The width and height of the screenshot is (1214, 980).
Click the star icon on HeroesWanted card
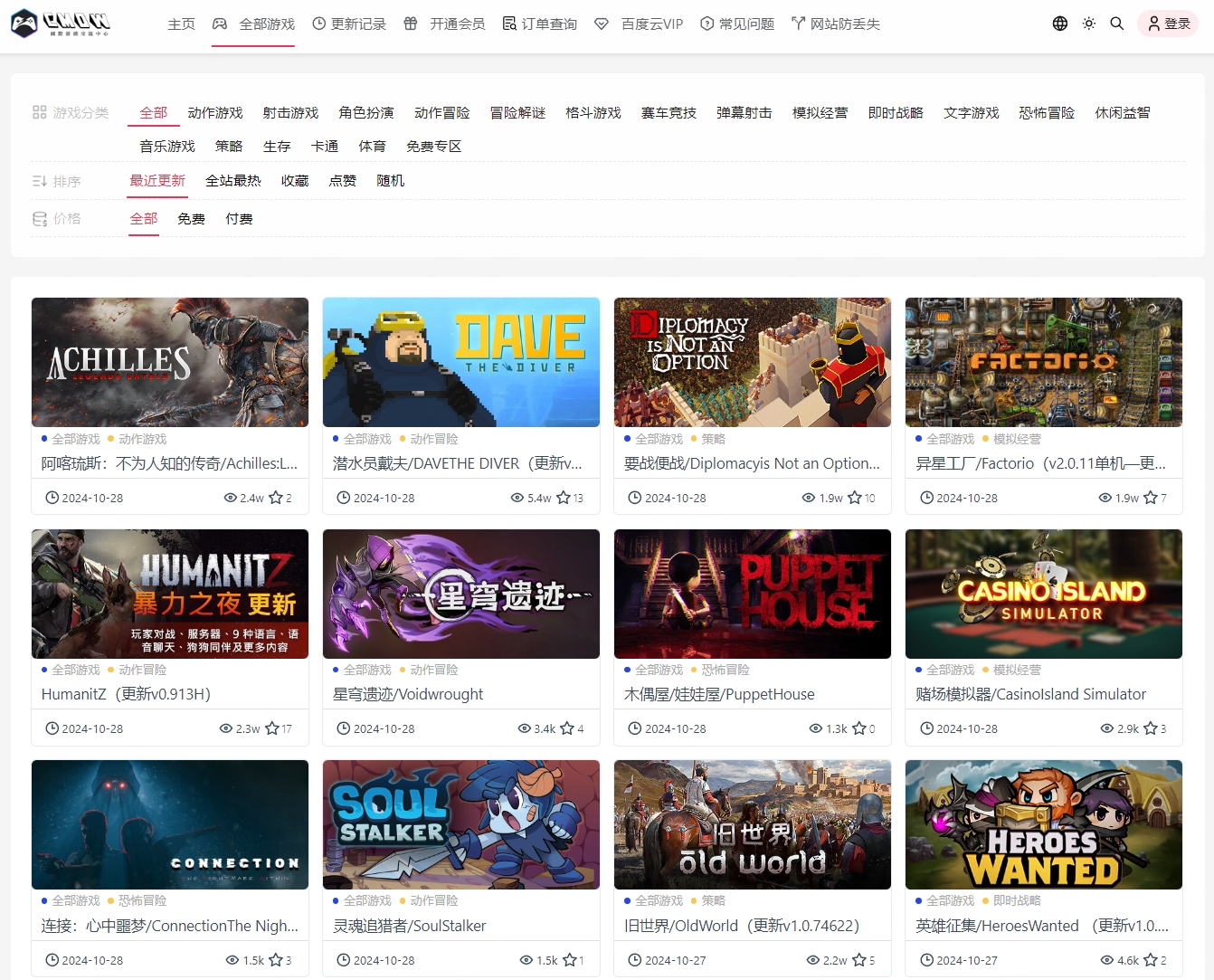point(1151,960)
